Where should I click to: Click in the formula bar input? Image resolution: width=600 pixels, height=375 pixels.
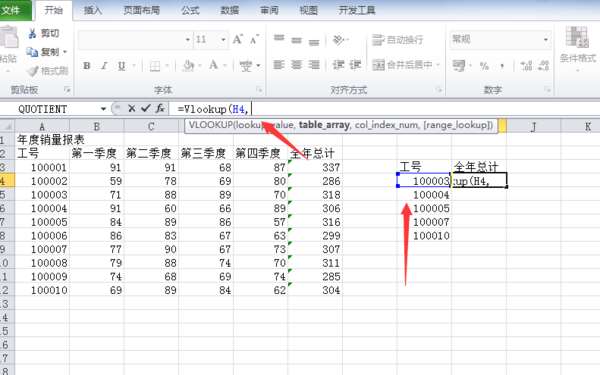[x=385, y=109]
